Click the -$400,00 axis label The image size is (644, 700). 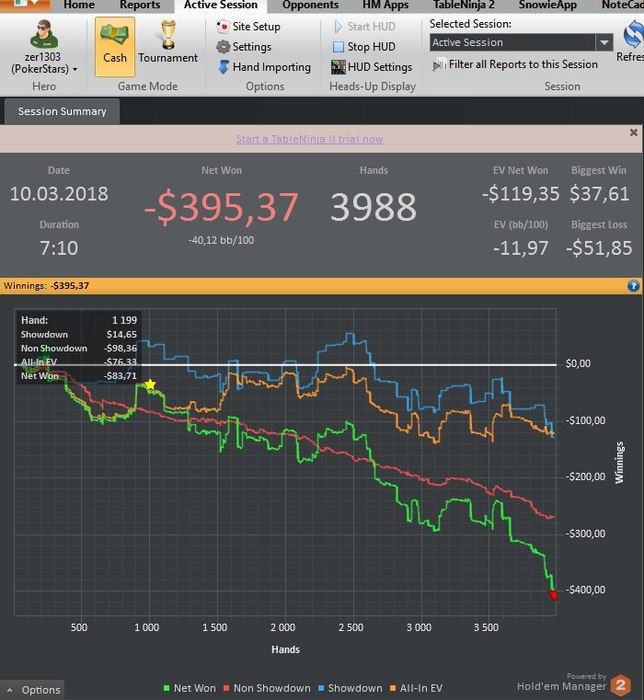tap(585, 590)
